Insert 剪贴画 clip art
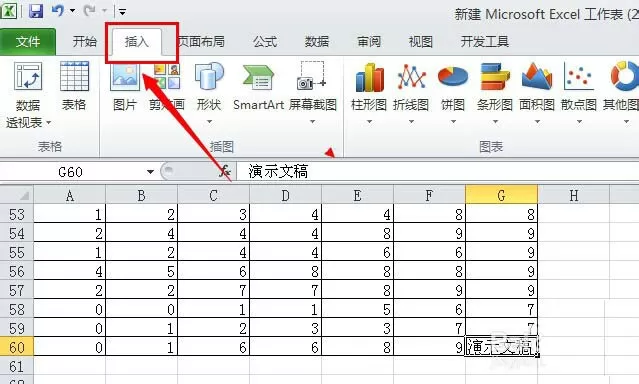Screen dimensions: 639x384 point(167,86)
